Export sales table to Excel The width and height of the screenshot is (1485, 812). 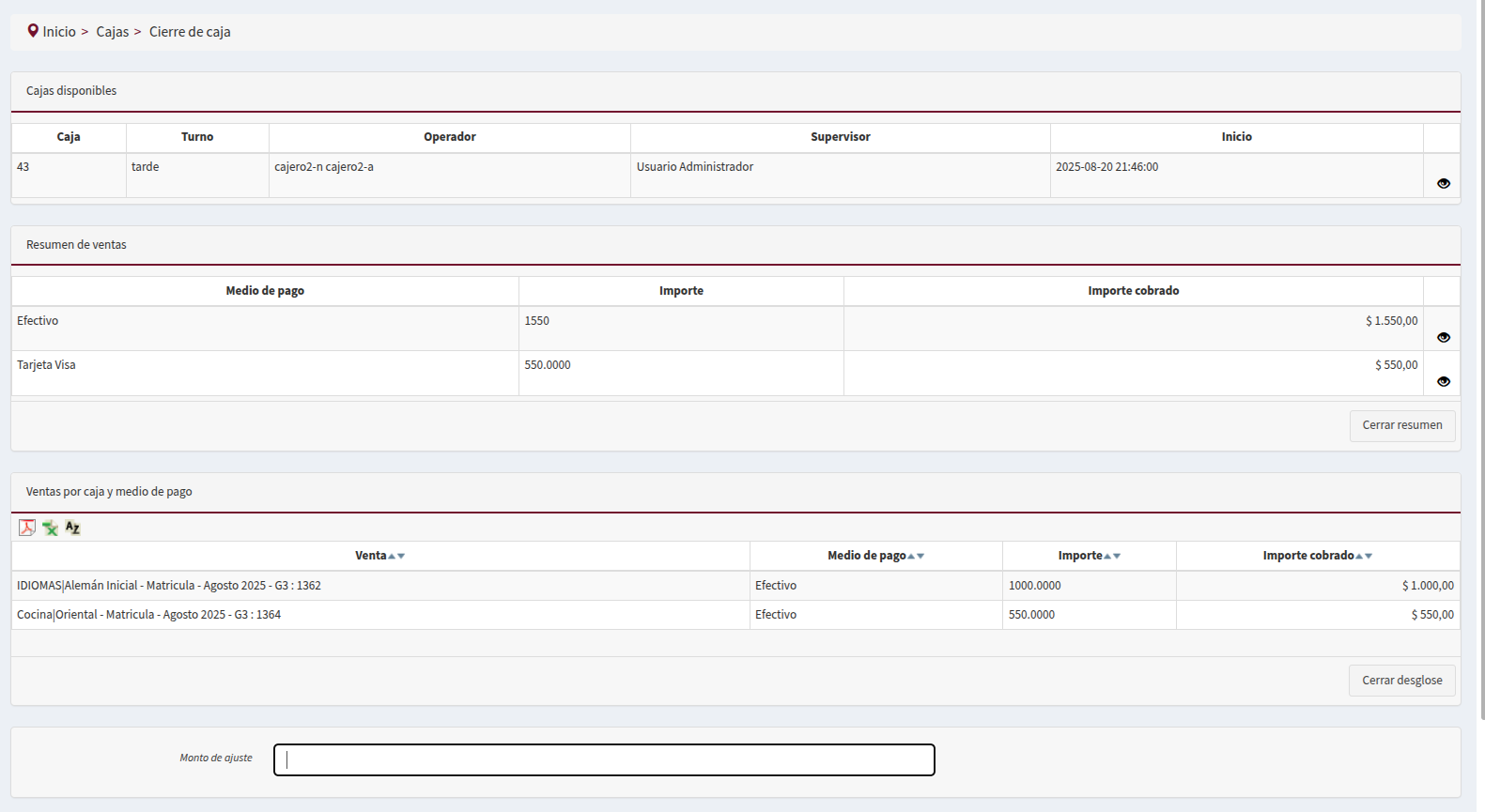pyautogui.click(x=50, y=528)
